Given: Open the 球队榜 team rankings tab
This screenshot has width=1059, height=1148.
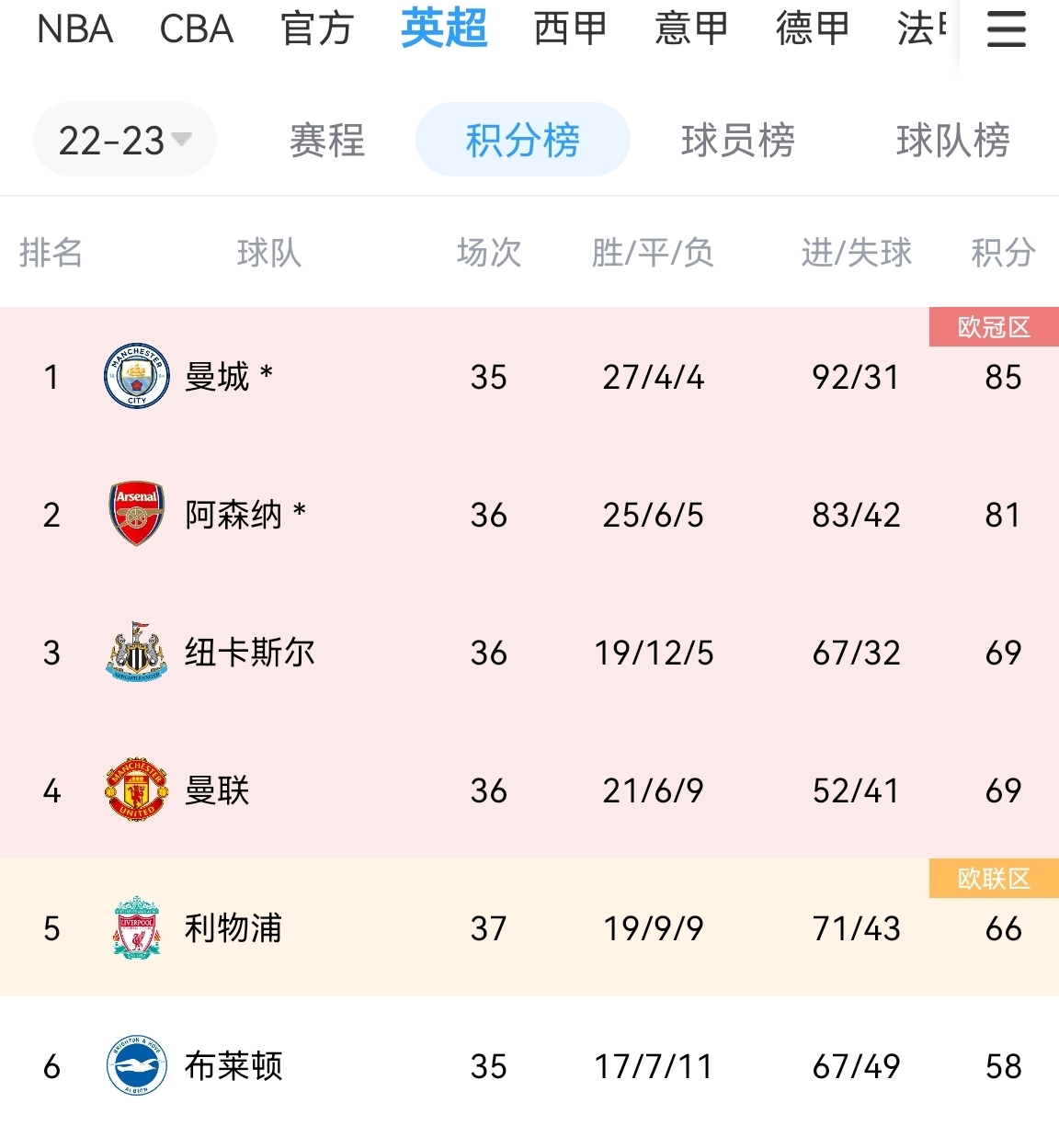Looking at the screenshot, I should tap(953, 141).
